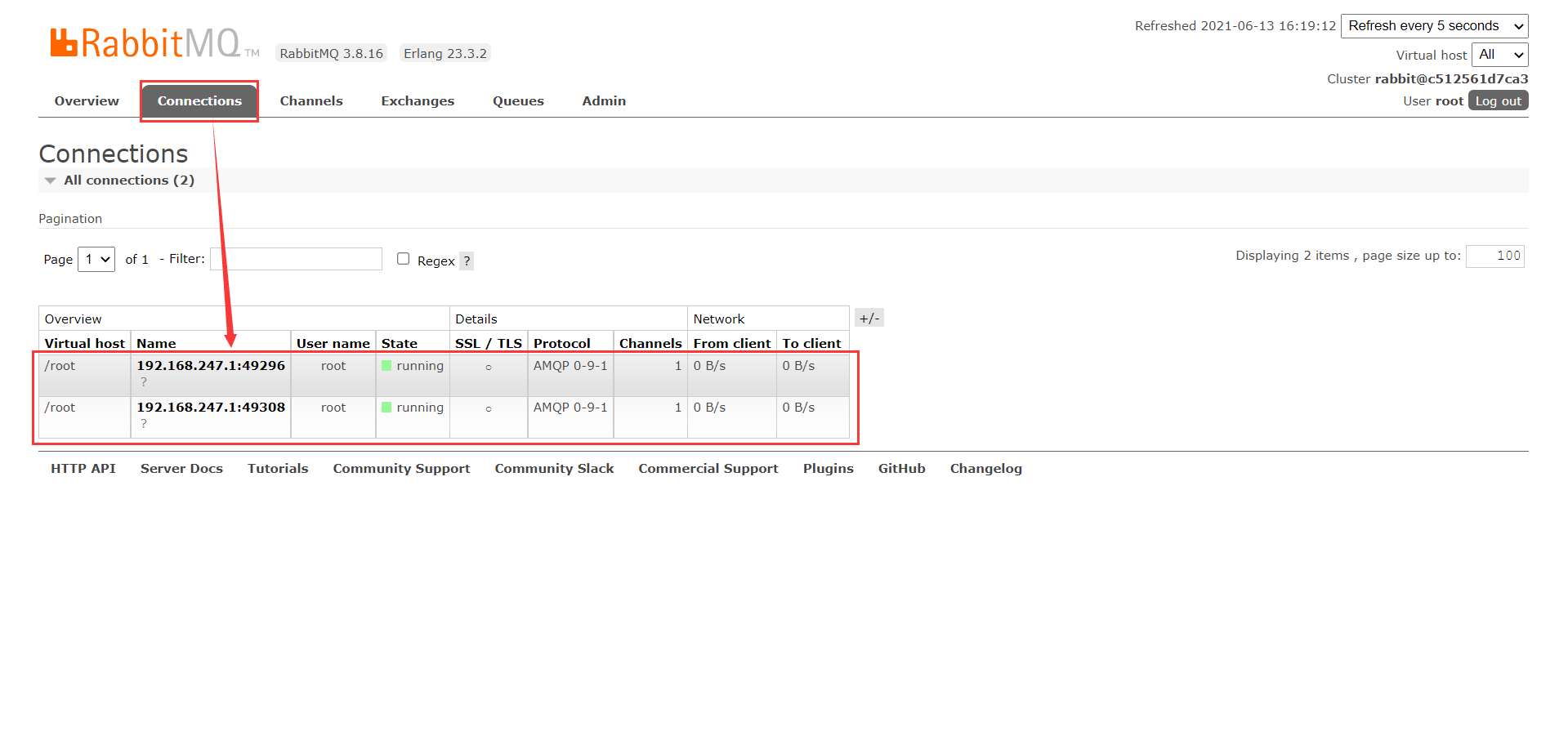Click /root virtual host in 49308 row
This screenshot has width=1568, height=731.
(60, 408)
